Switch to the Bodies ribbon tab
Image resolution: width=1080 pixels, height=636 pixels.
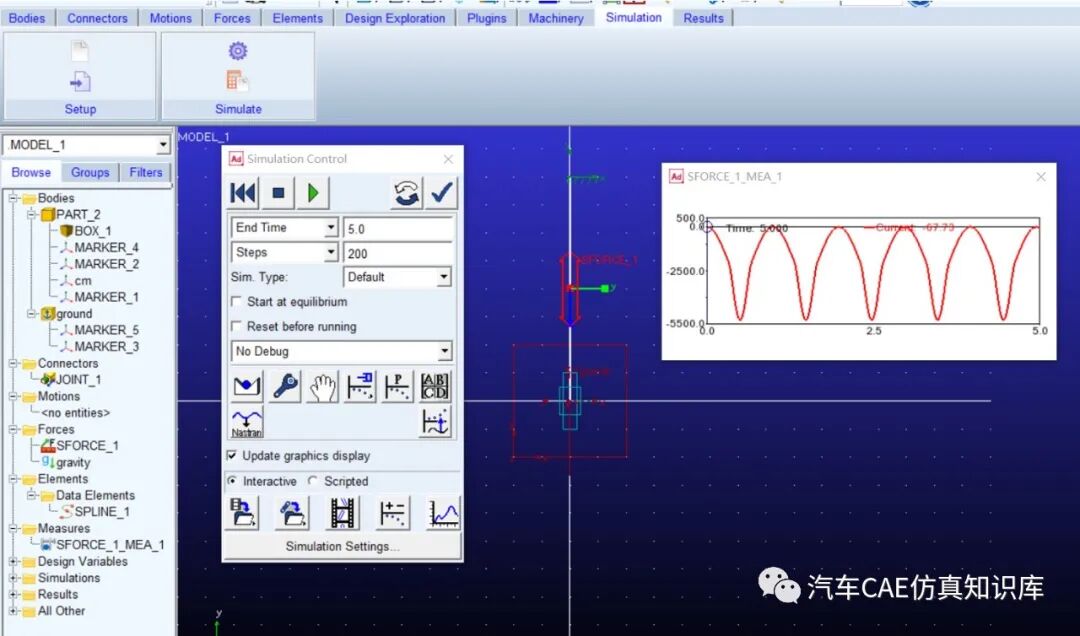click(x=27, y=19)
